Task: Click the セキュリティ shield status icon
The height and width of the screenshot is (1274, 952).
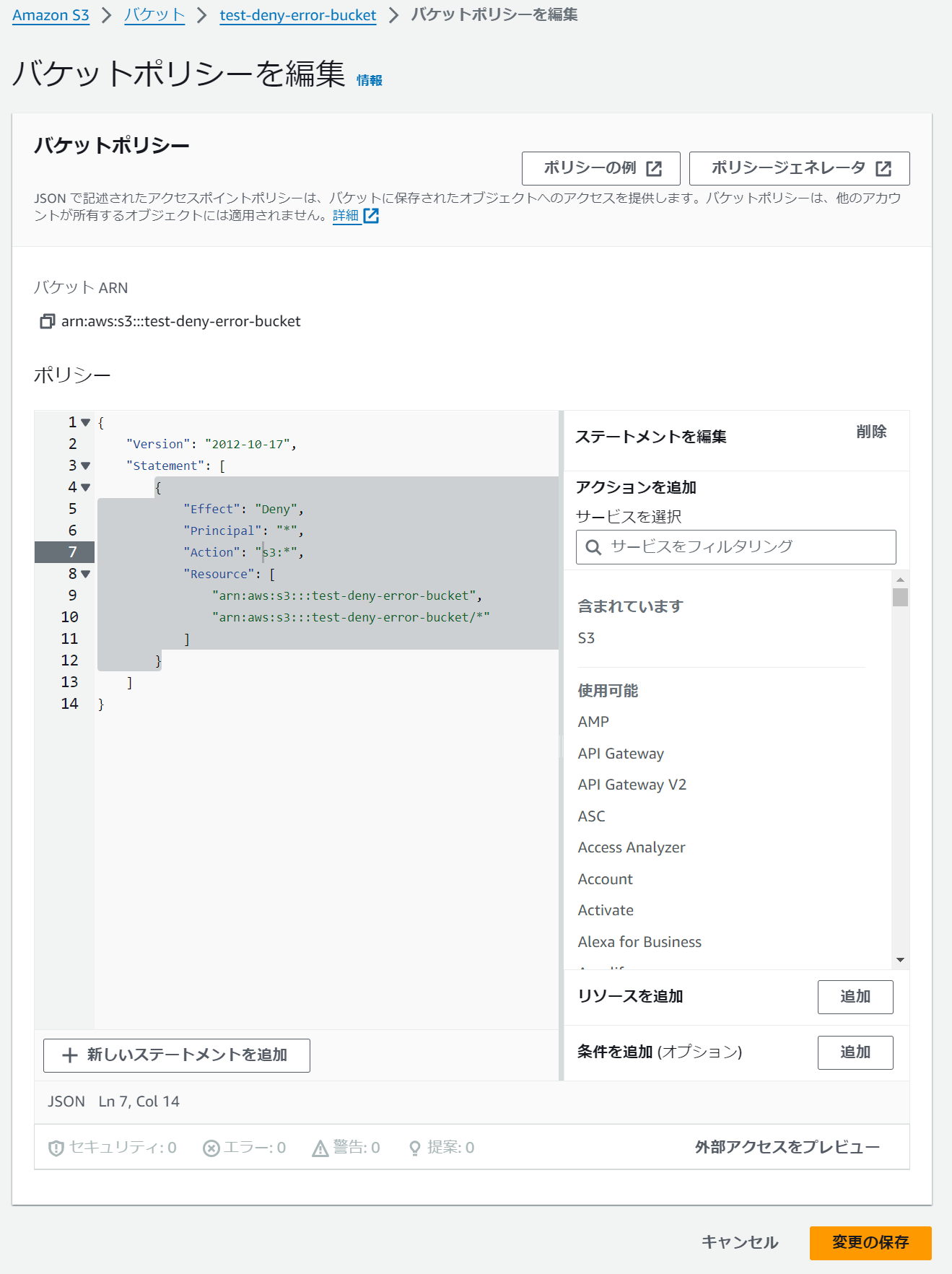Action: 56,1148
